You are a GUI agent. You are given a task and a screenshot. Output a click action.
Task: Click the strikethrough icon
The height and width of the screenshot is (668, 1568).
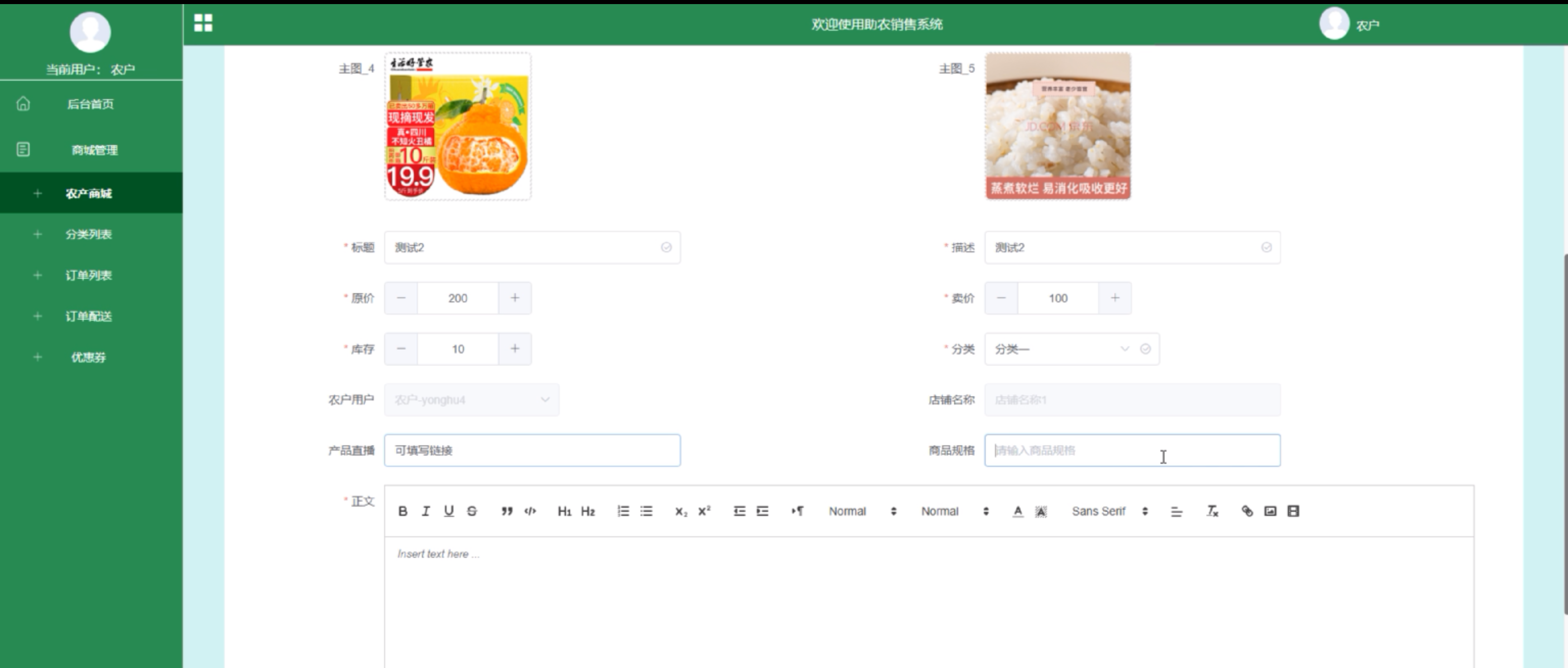(472, 511)
